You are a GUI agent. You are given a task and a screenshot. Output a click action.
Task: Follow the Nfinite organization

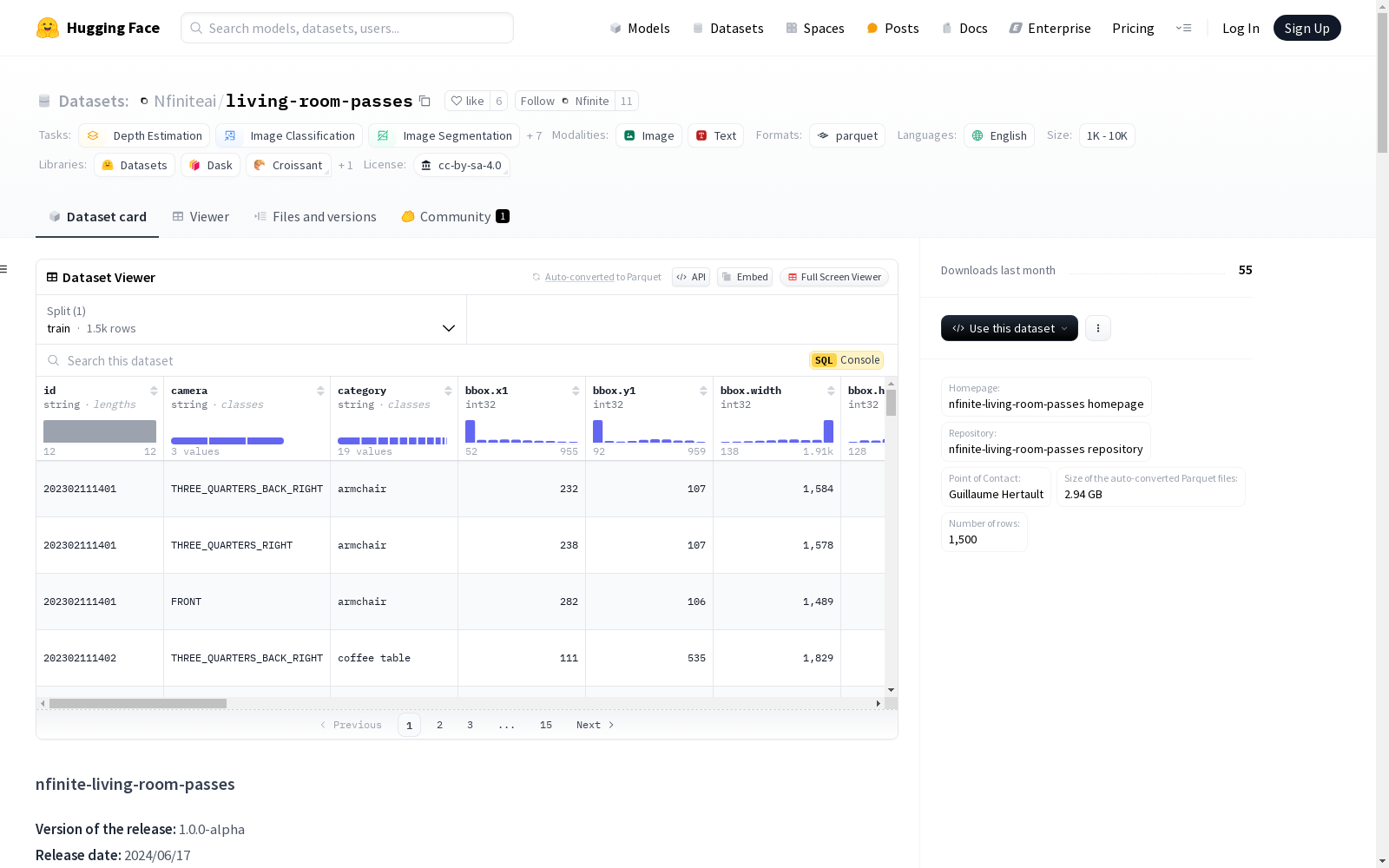[x=565, y=101]
